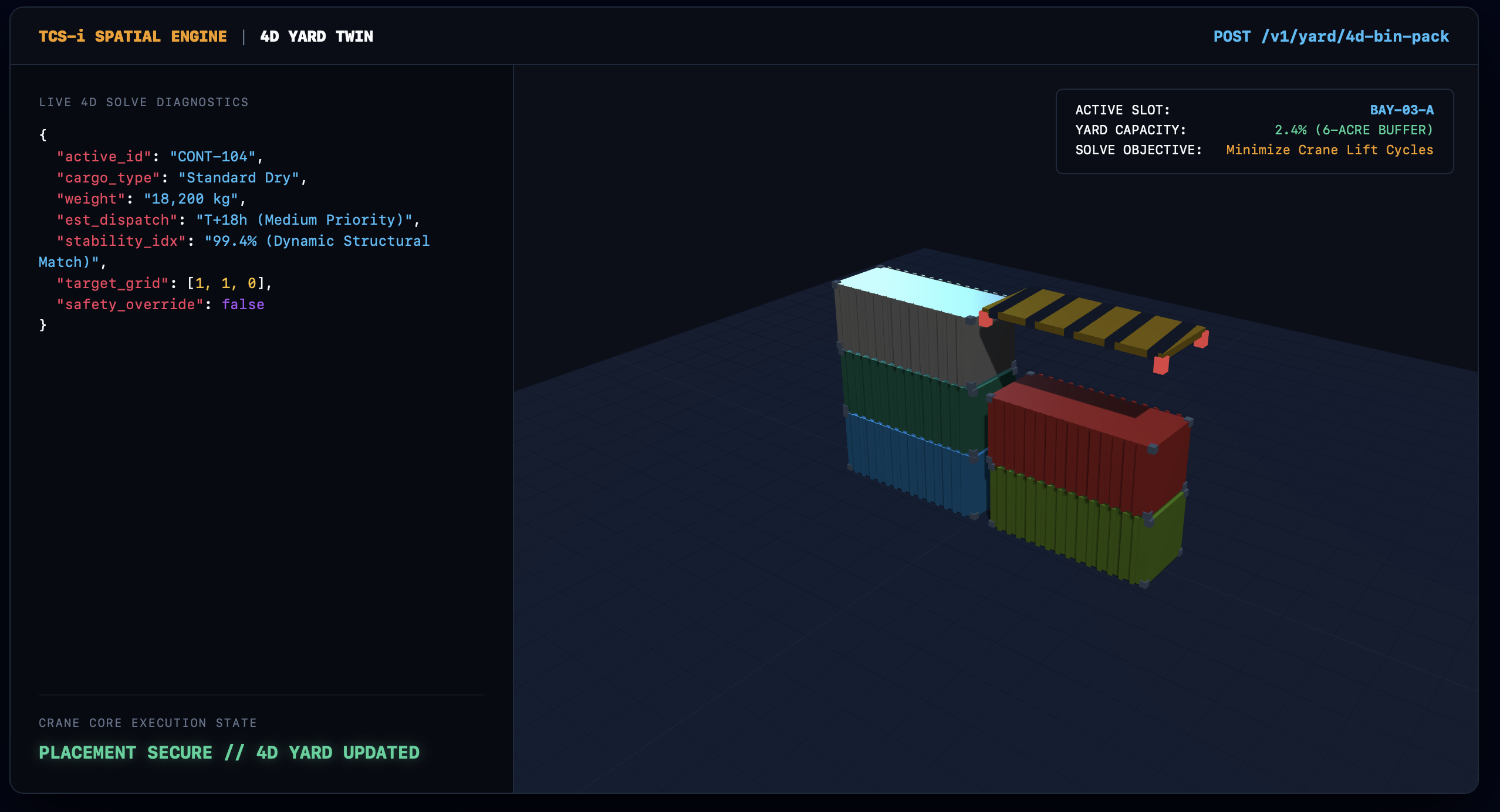Click the ACTIVE SLOT: label
This screenshot has height=812, width=1500.
pyautogui.click(x=1122, y=110)
